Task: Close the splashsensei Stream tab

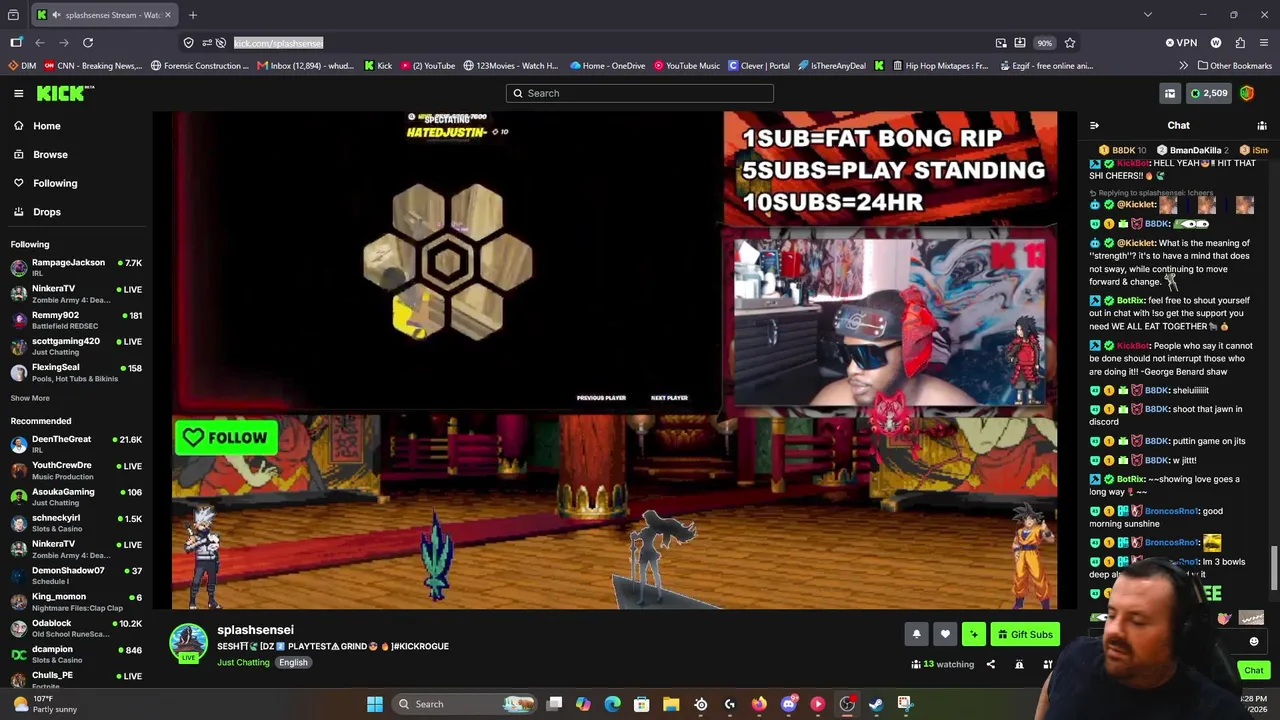Action: click(168, 15)
